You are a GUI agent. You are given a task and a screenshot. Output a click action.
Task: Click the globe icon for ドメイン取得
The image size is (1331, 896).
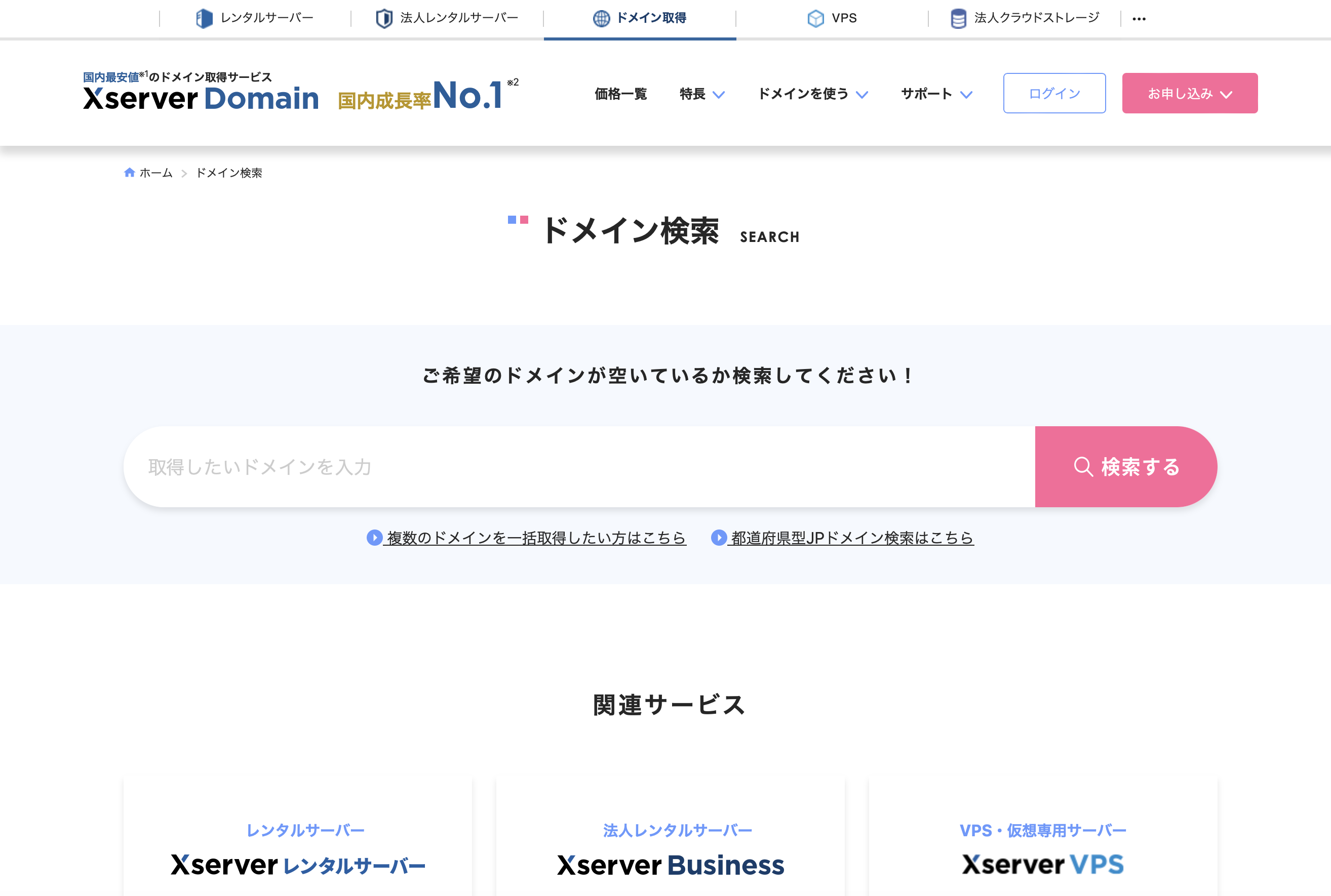601,18
